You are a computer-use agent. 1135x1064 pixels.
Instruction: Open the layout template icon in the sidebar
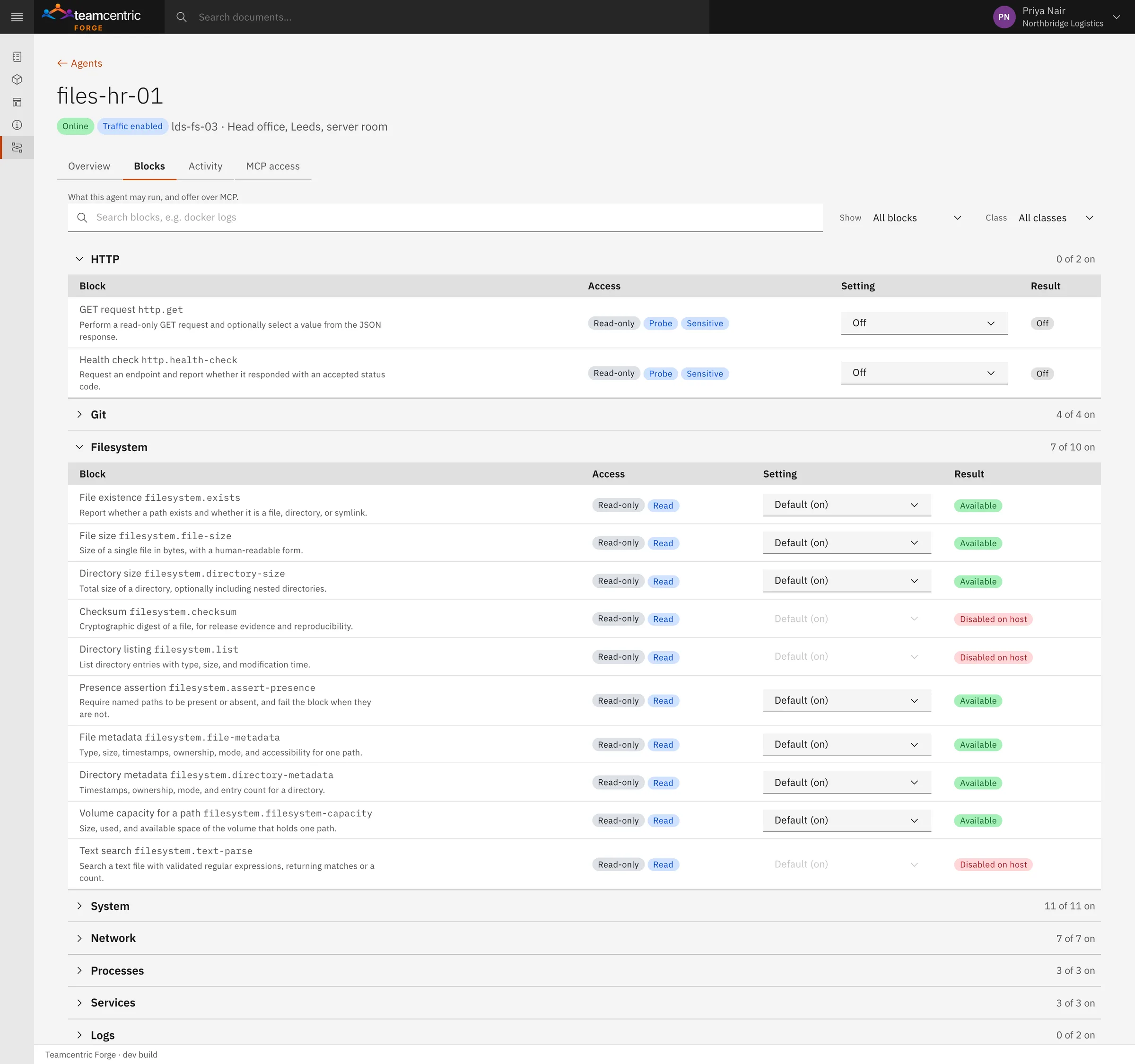(x=17, y=102)
